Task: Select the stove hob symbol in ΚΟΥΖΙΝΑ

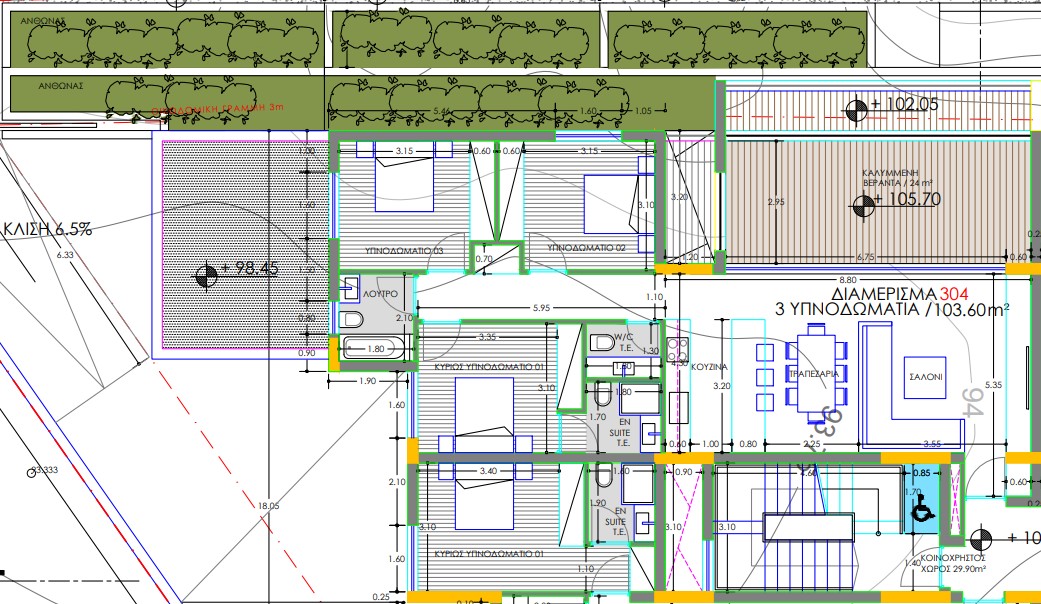Action: [678, 350]
